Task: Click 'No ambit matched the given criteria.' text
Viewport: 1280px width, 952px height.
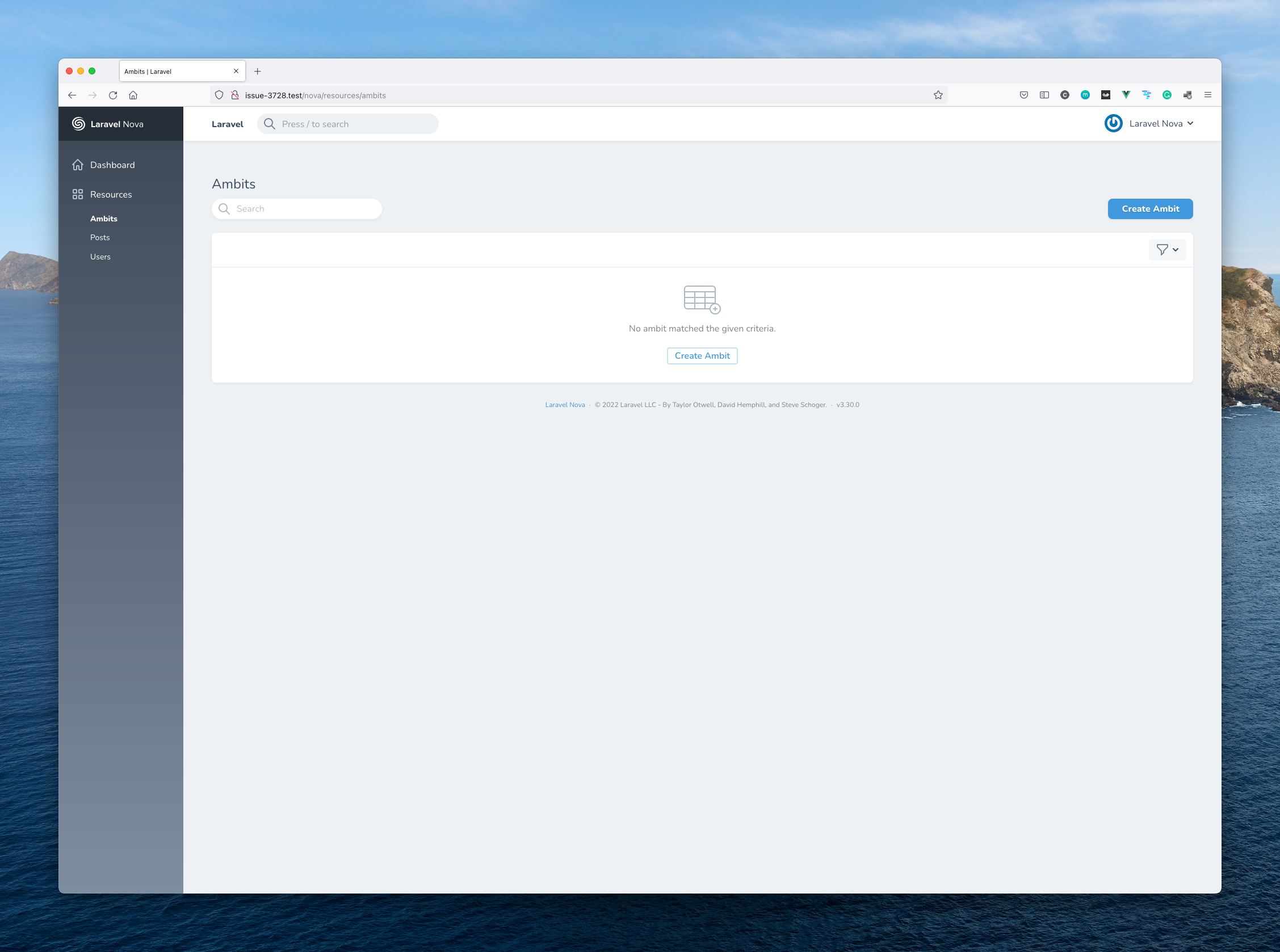Action: (702, 329)
